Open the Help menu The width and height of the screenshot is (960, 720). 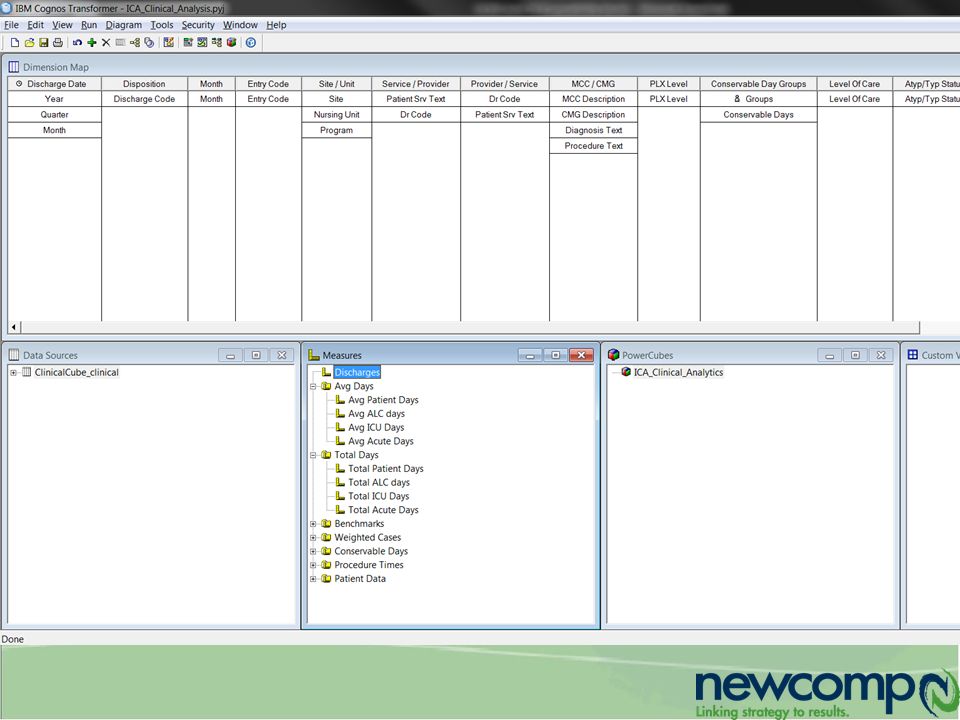click(276, 25)
